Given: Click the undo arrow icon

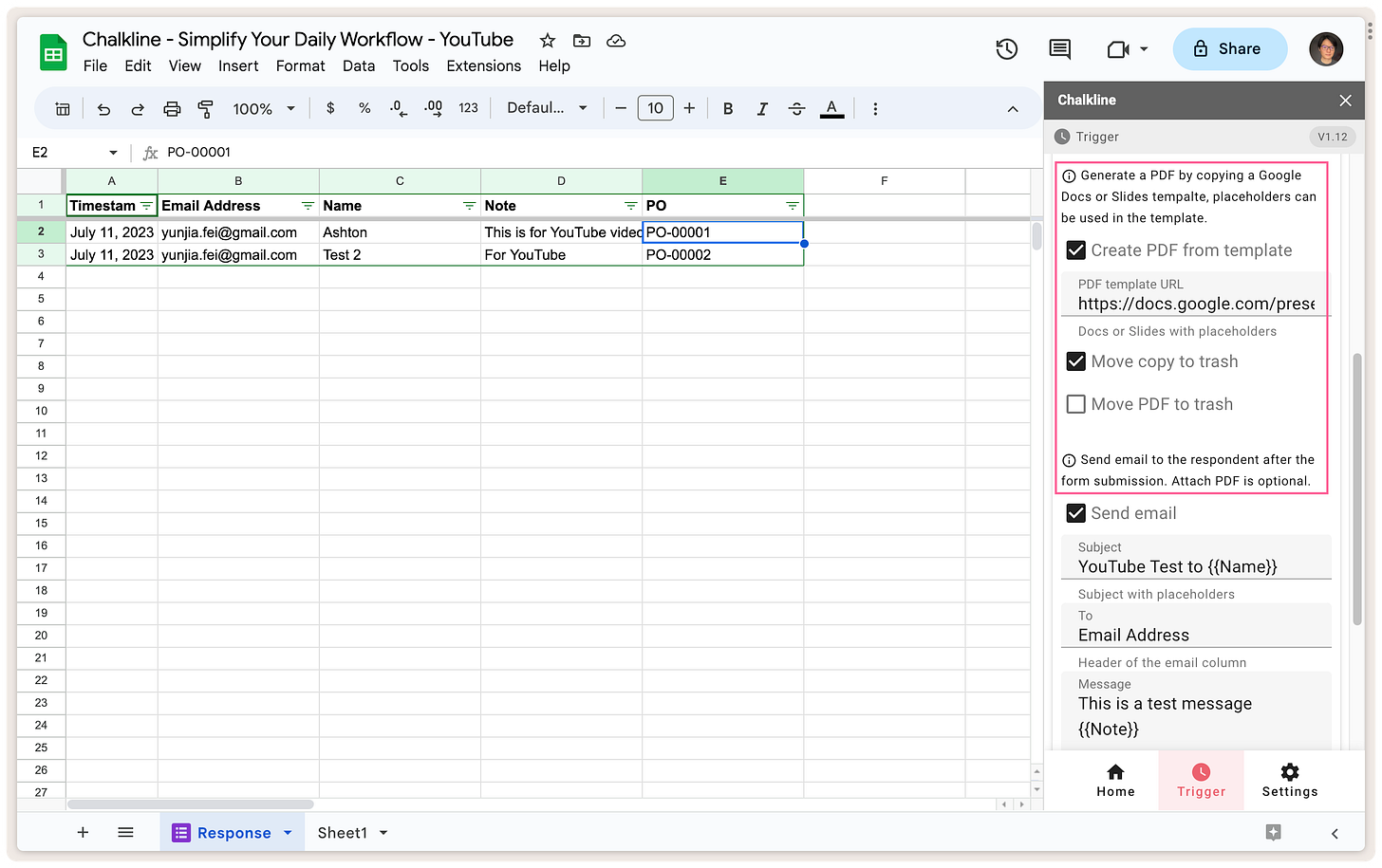Looking at the screenshot, I should tap(103, 109).
